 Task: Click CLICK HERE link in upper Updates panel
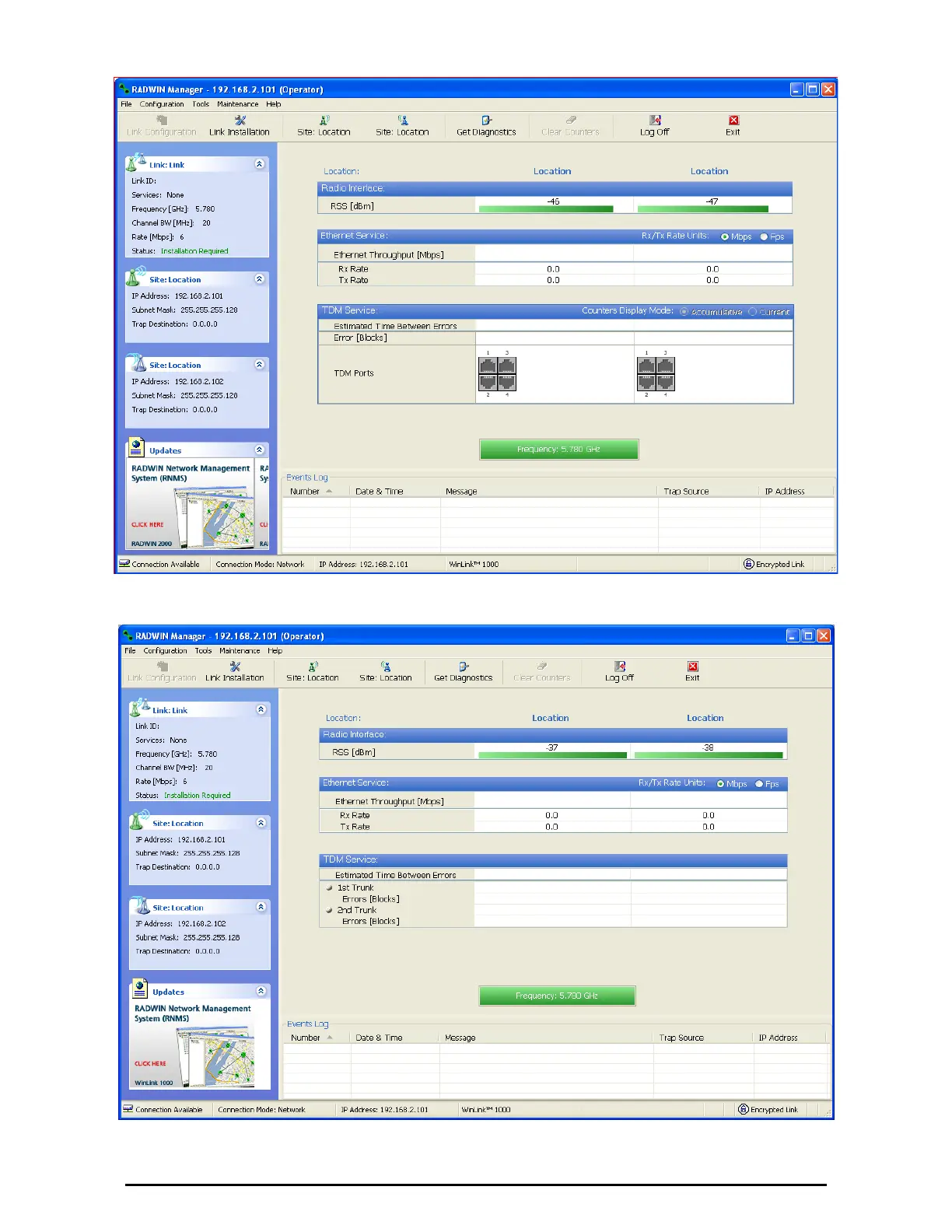pos(148,525)
